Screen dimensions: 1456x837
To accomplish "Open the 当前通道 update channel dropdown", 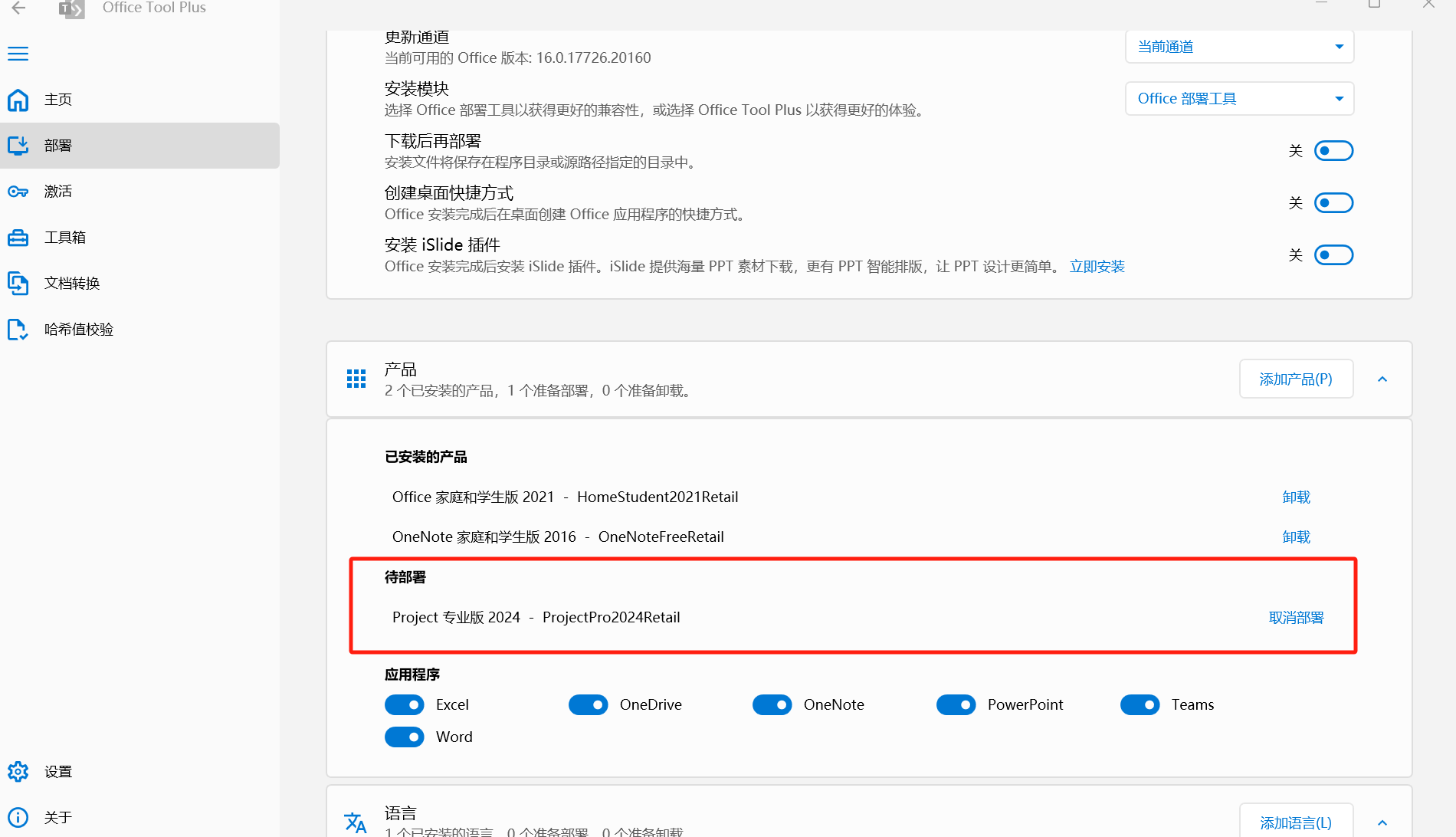I will click(1239, 47).
